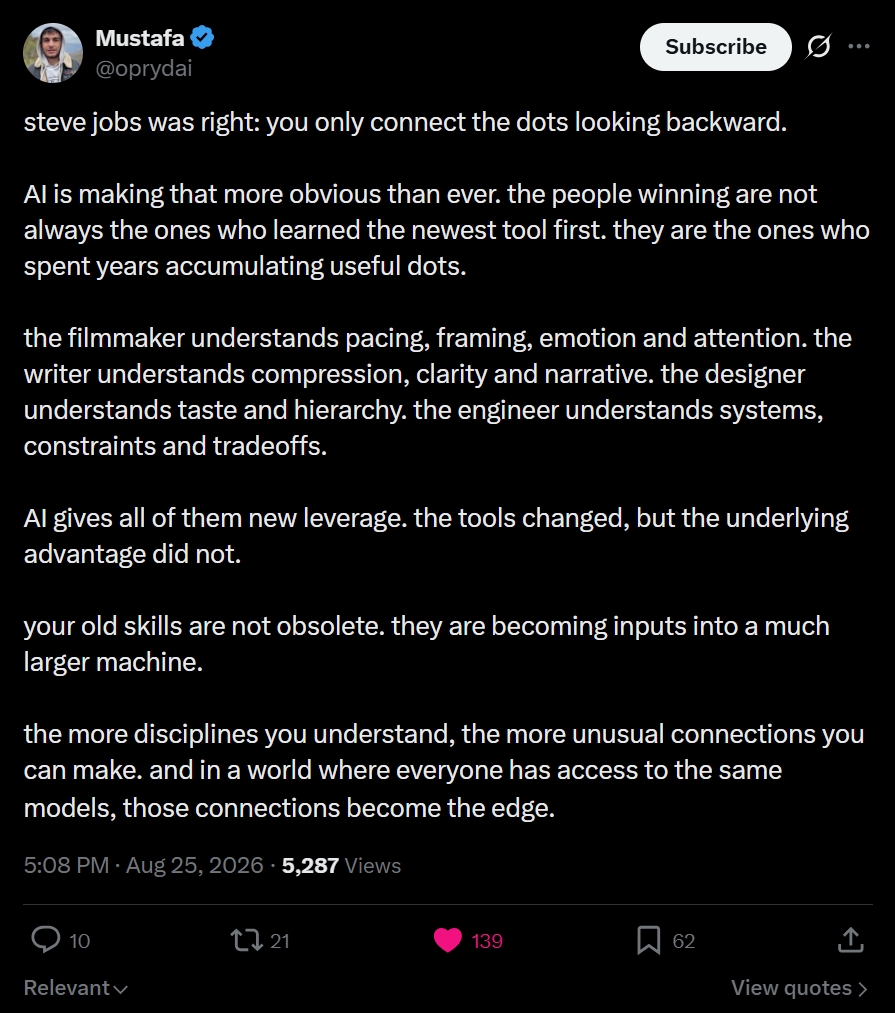Viewport: 895px width, 1013px height.
Task: Click the 62 bookmarks count
Action: tap(684, 941)
